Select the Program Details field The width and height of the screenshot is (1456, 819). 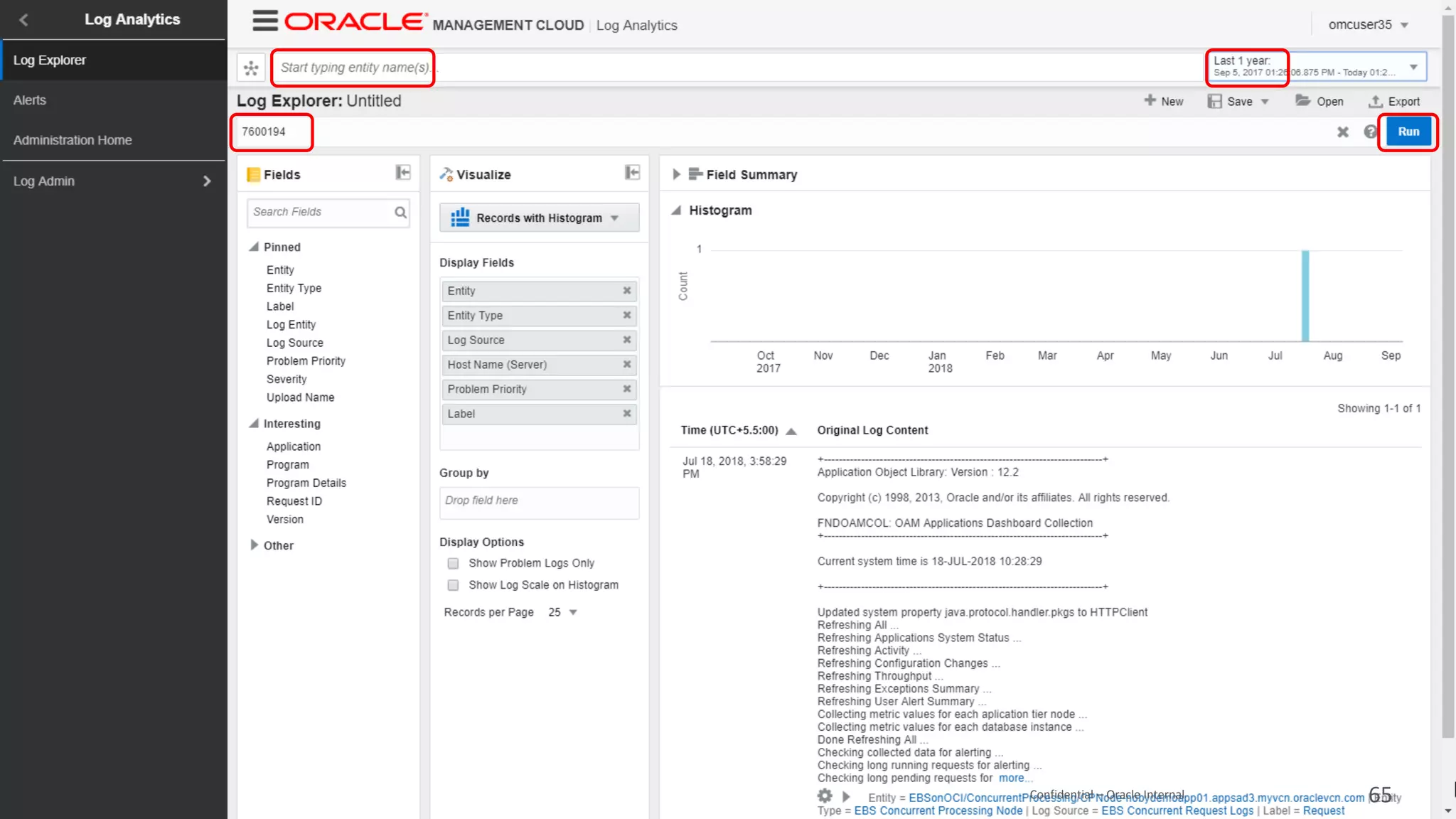coord(306,483)
